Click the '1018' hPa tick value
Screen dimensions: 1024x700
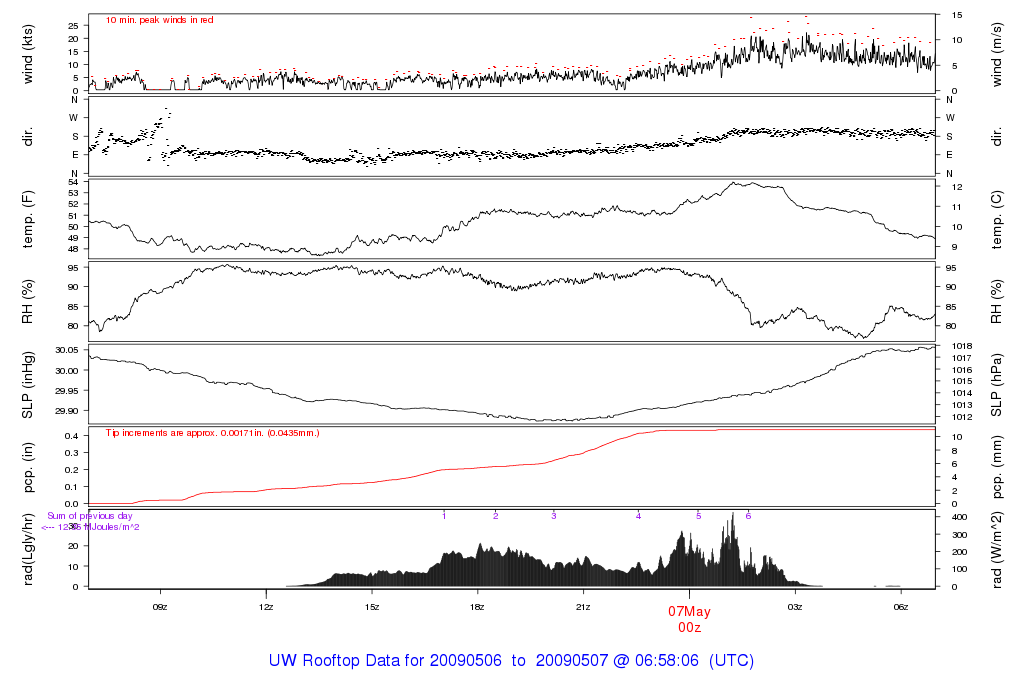click(962, 346)
